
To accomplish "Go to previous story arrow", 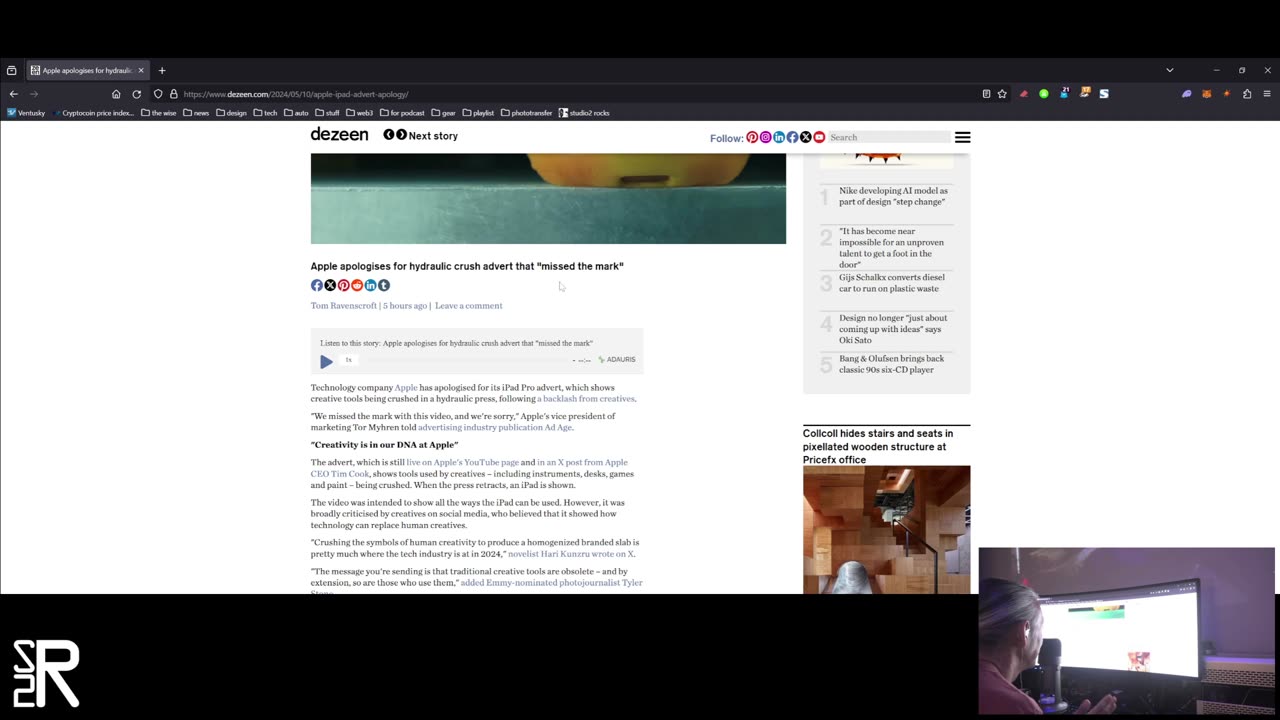I will click(389, 135).
